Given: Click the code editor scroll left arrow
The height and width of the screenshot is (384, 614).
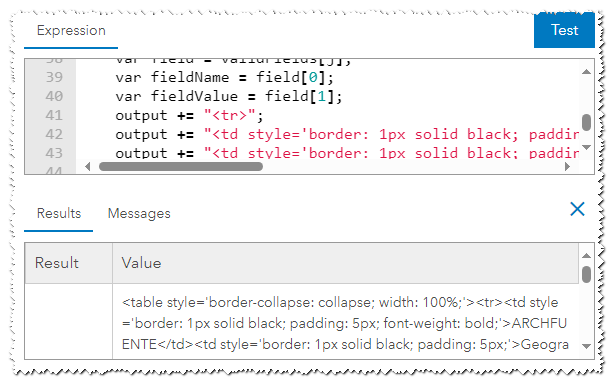Looking at the screenshot, I should coord(88,167).
